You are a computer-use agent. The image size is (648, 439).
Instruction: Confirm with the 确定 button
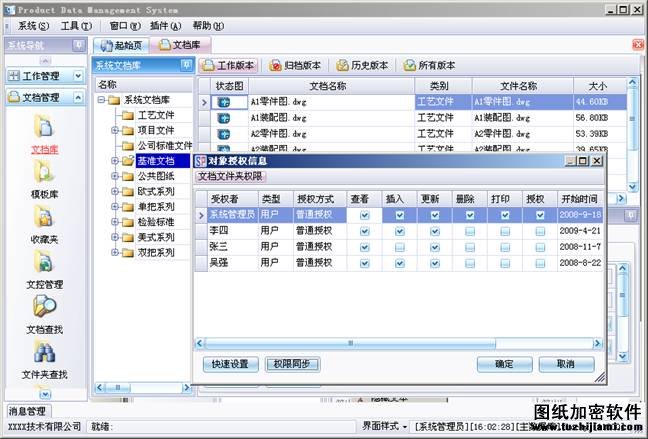pos(504,364)
